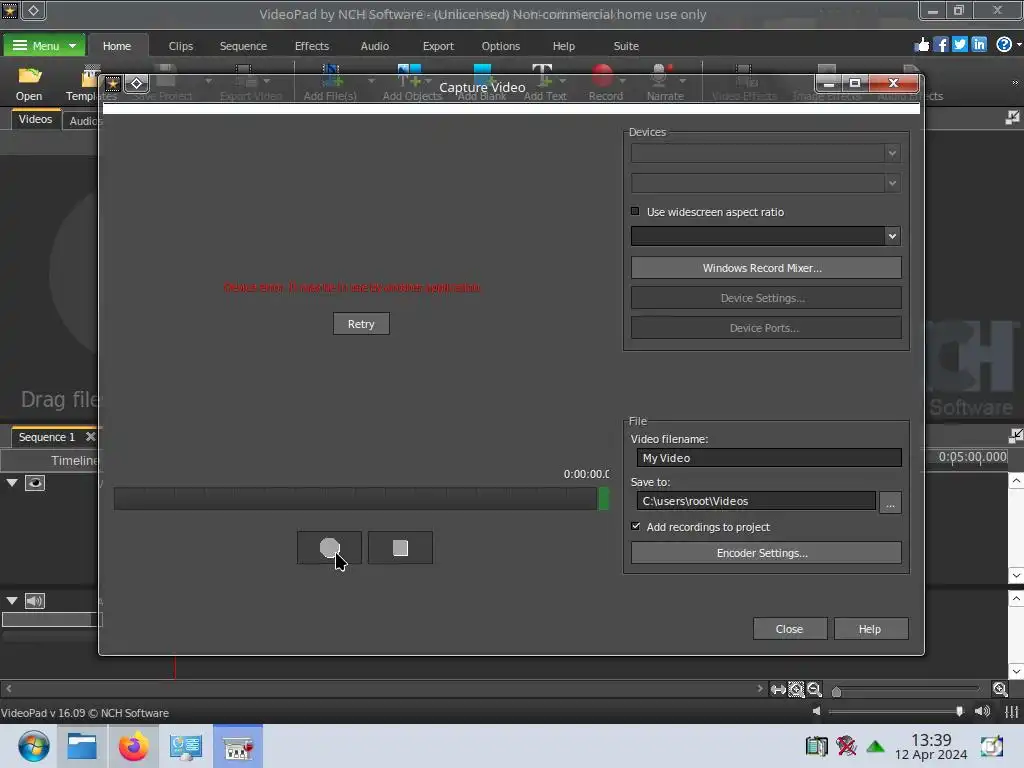The image size is (1024, 768).
Task: Click the loud speaker icon near volume
Action: pos(982,711)
